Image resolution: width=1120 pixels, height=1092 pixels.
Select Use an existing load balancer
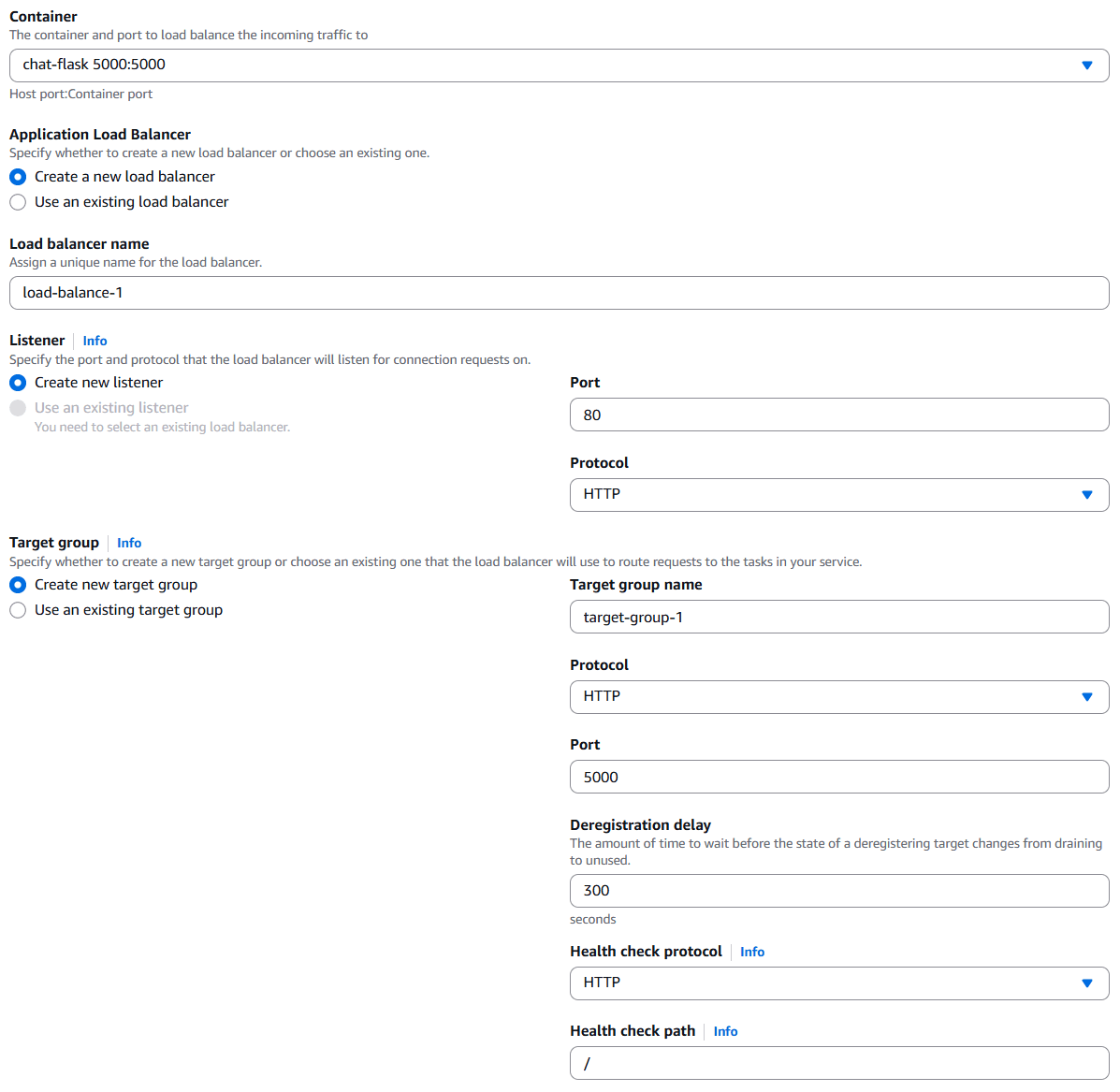click(18, 202)
